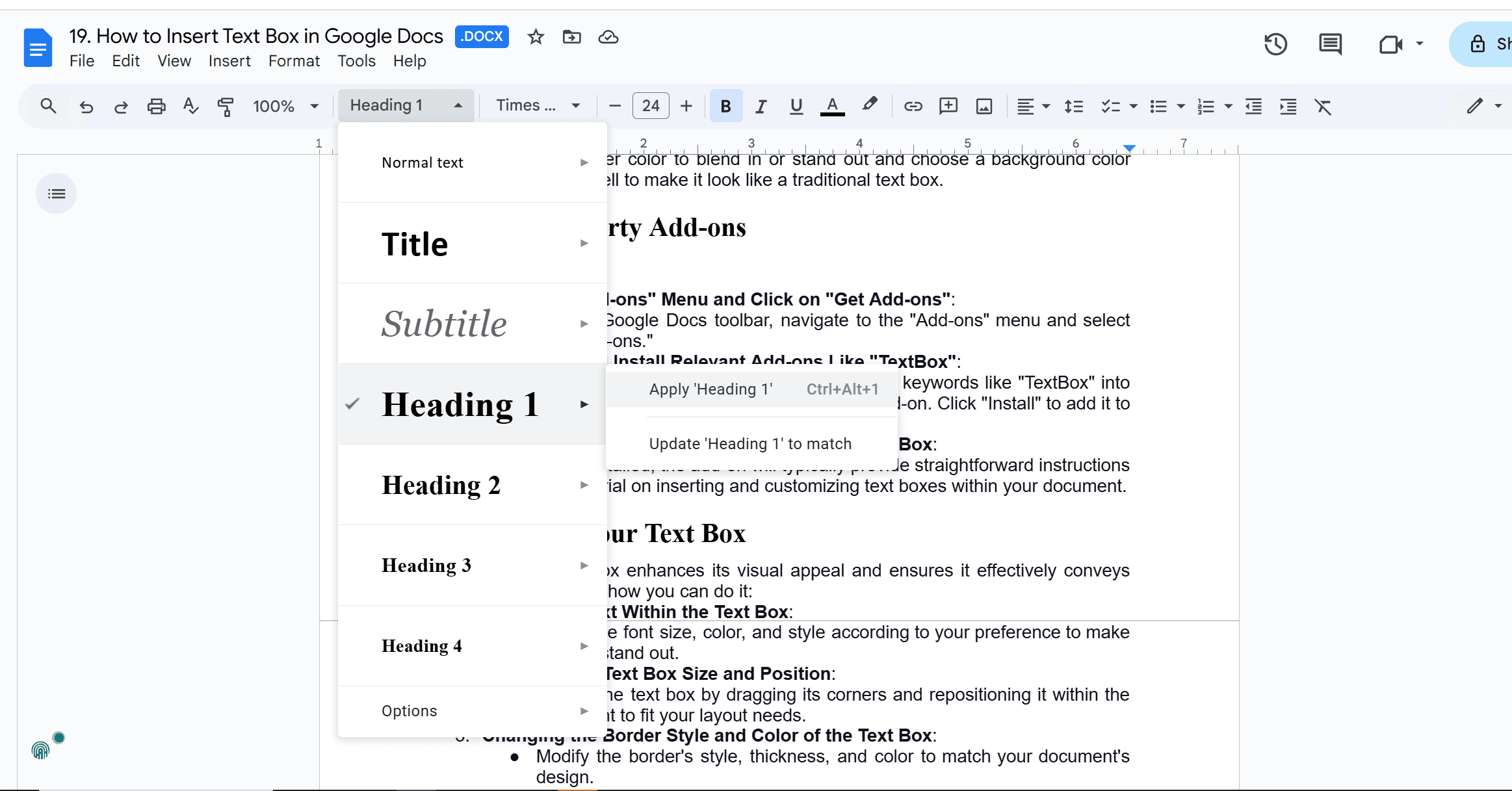Click the move to folder icon

pos(572,37)
